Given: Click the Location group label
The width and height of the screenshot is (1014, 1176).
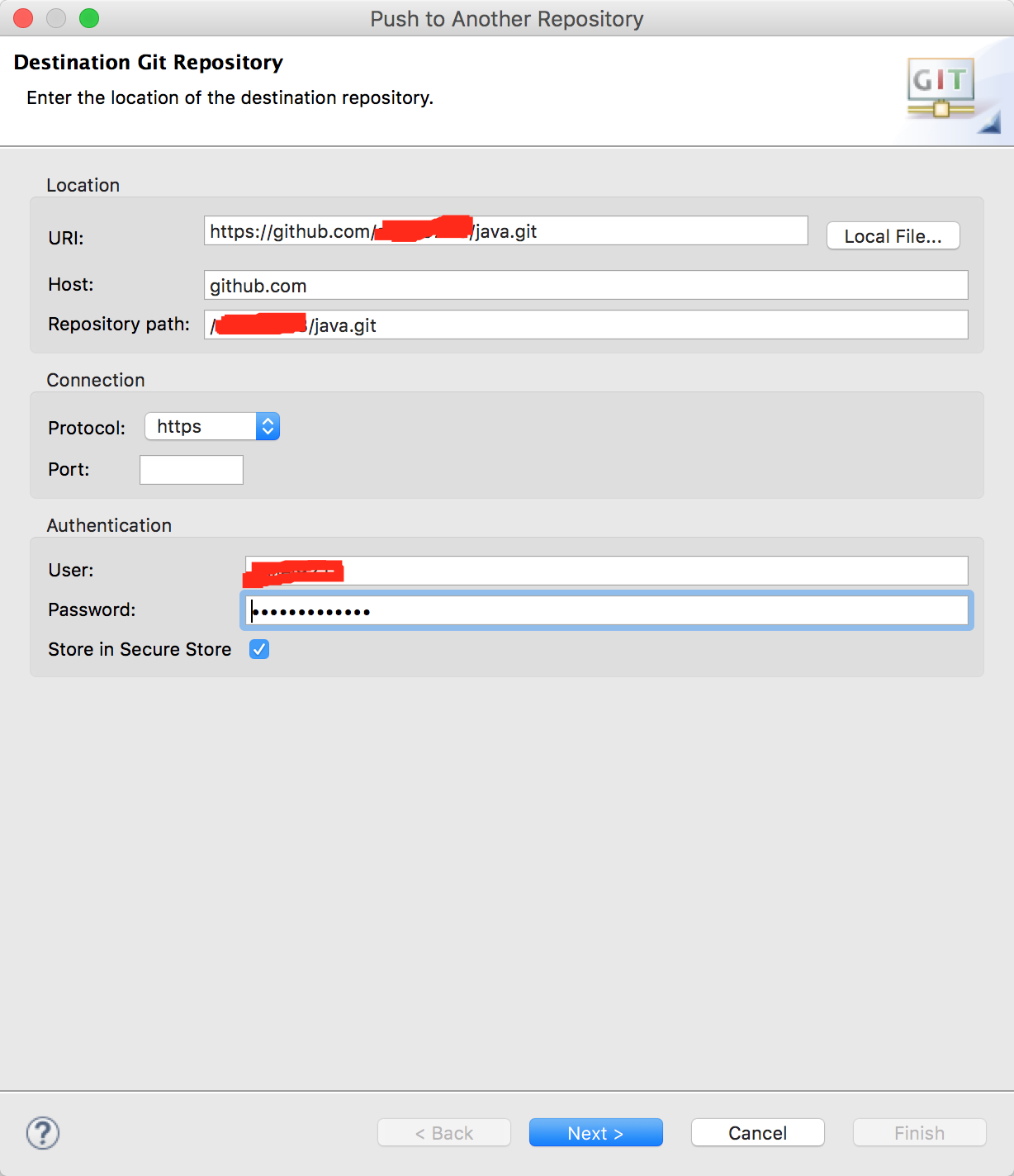Looking at the screenshot, I should tap(83, 185).
